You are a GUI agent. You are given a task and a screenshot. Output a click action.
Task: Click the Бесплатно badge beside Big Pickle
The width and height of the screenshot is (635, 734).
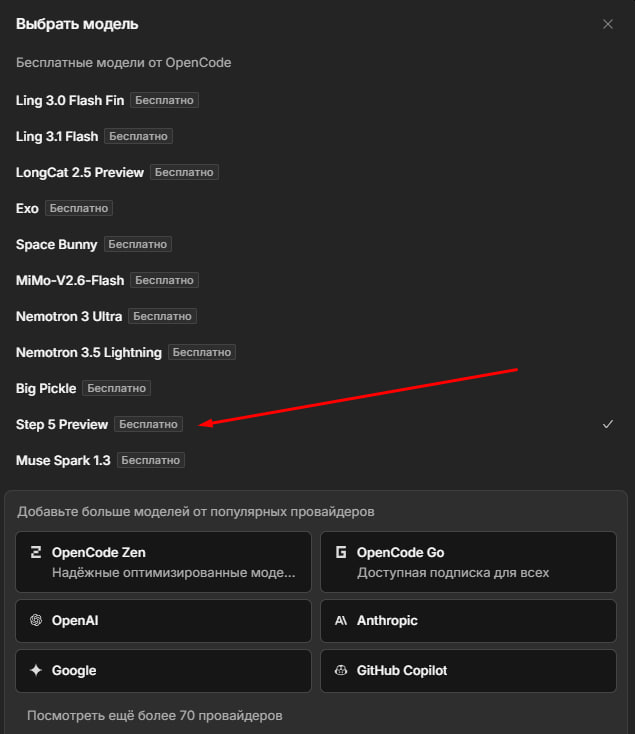click(x=117, y=389)
